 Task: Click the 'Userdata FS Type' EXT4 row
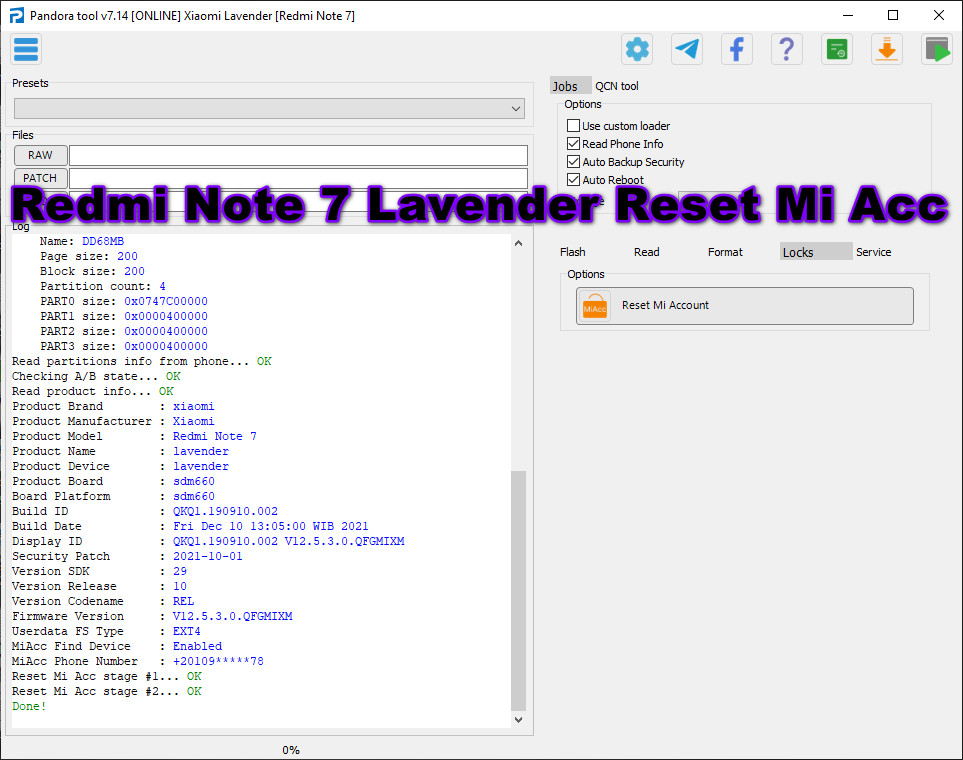106,631
